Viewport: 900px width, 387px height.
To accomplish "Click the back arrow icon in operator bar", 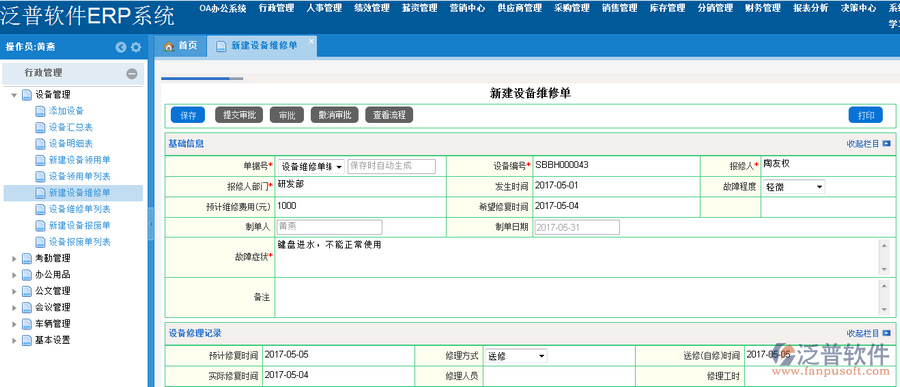I will tap(121, 48).
